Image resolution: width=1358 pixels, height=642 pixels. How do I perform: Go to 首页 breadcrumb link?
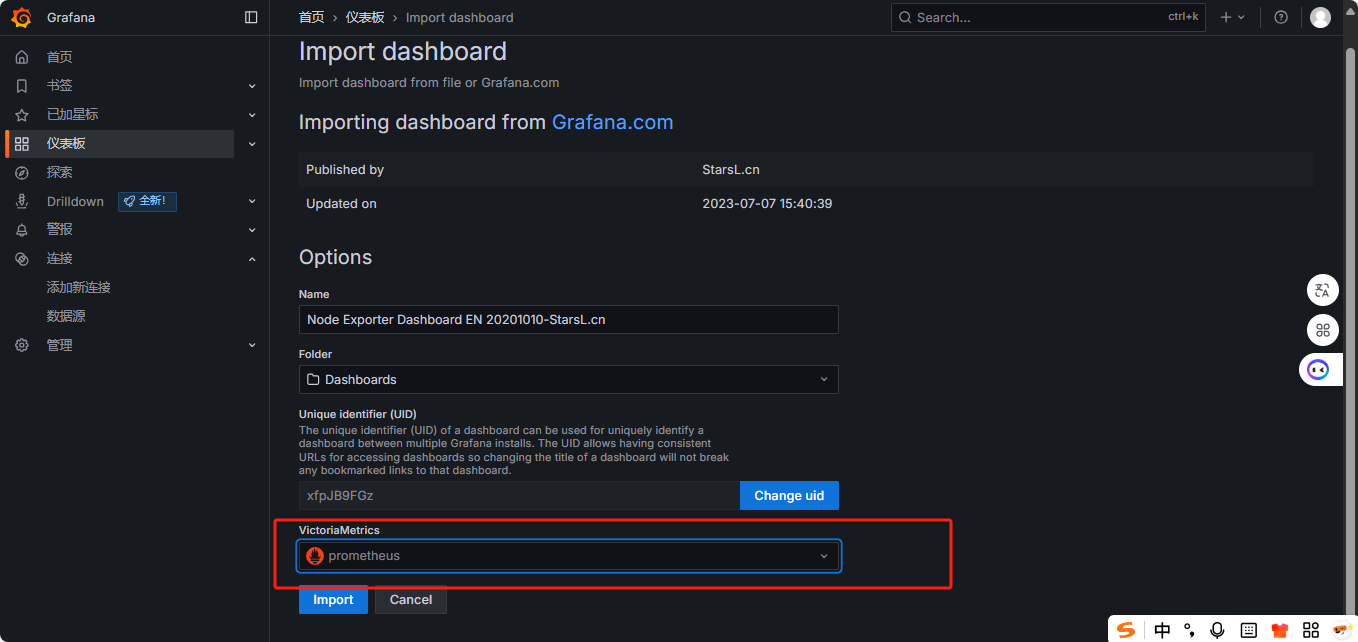(312, 17)
